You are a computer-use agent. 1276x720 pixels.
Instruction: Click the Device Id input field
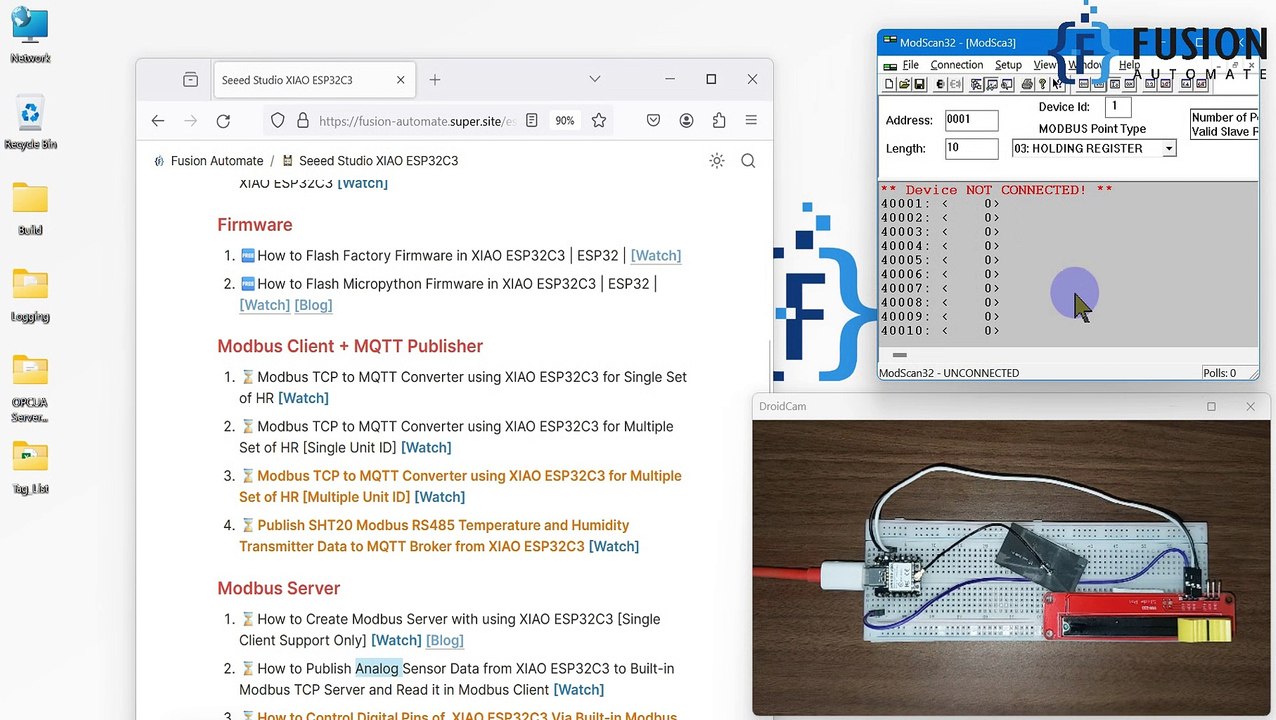(x=1117, y=106)
